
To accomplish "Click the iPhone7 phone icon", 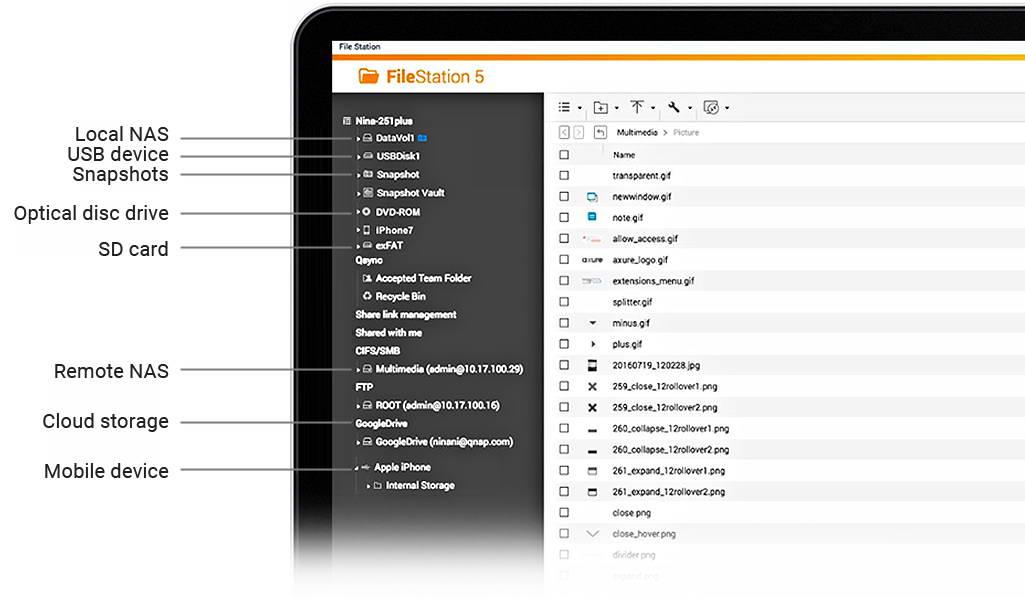I will pos(367,230).
